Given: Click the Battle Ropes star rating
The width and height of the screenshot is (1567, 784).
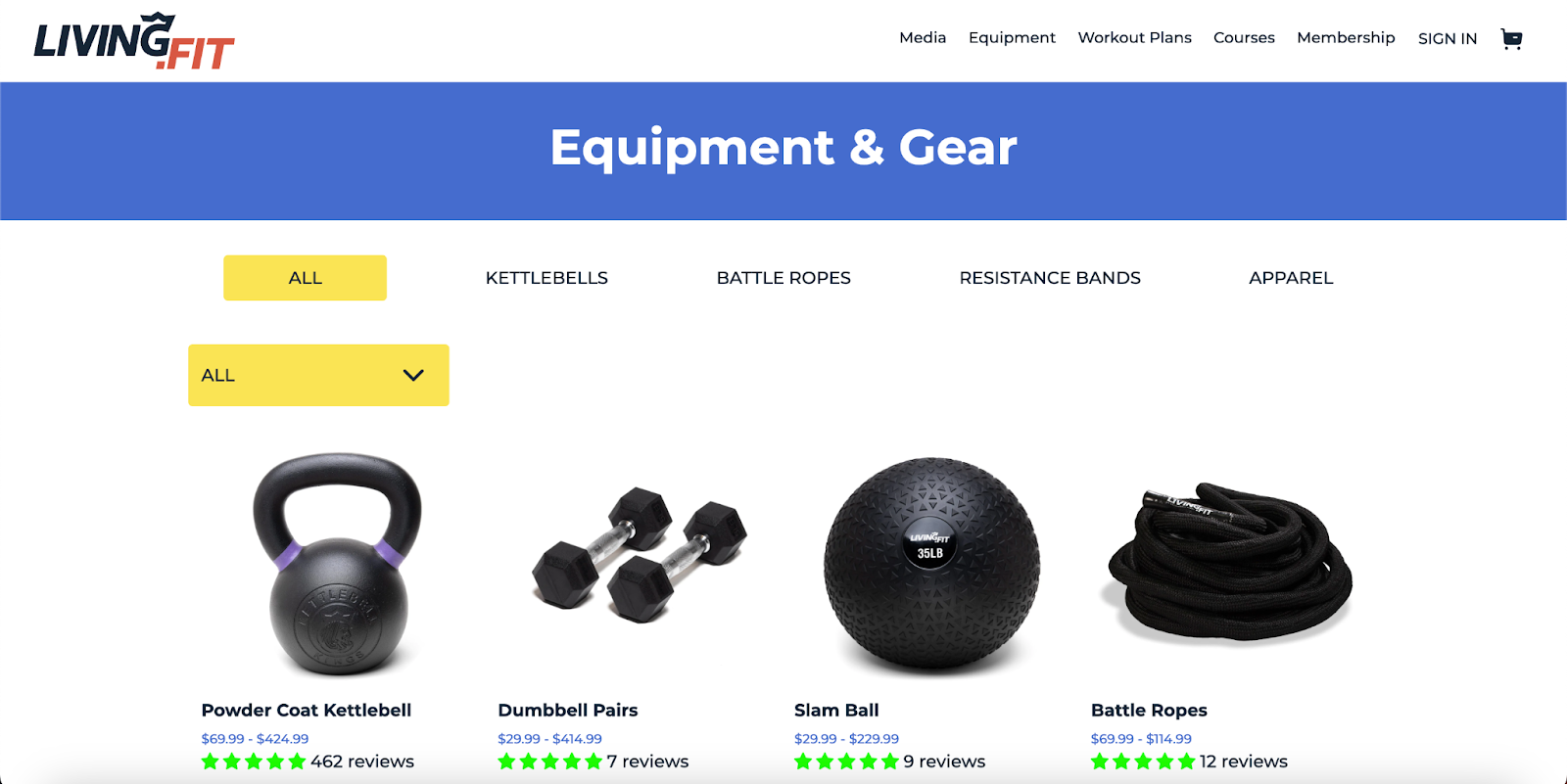Looking at the screenshot, I should (1143, 761).
